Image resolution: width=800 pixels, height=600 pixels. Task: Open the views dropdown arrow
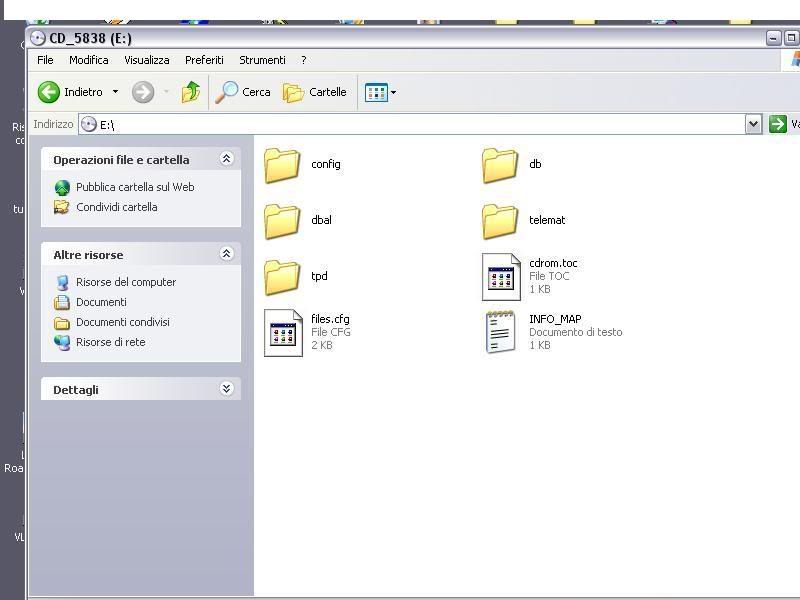[393, 93]
